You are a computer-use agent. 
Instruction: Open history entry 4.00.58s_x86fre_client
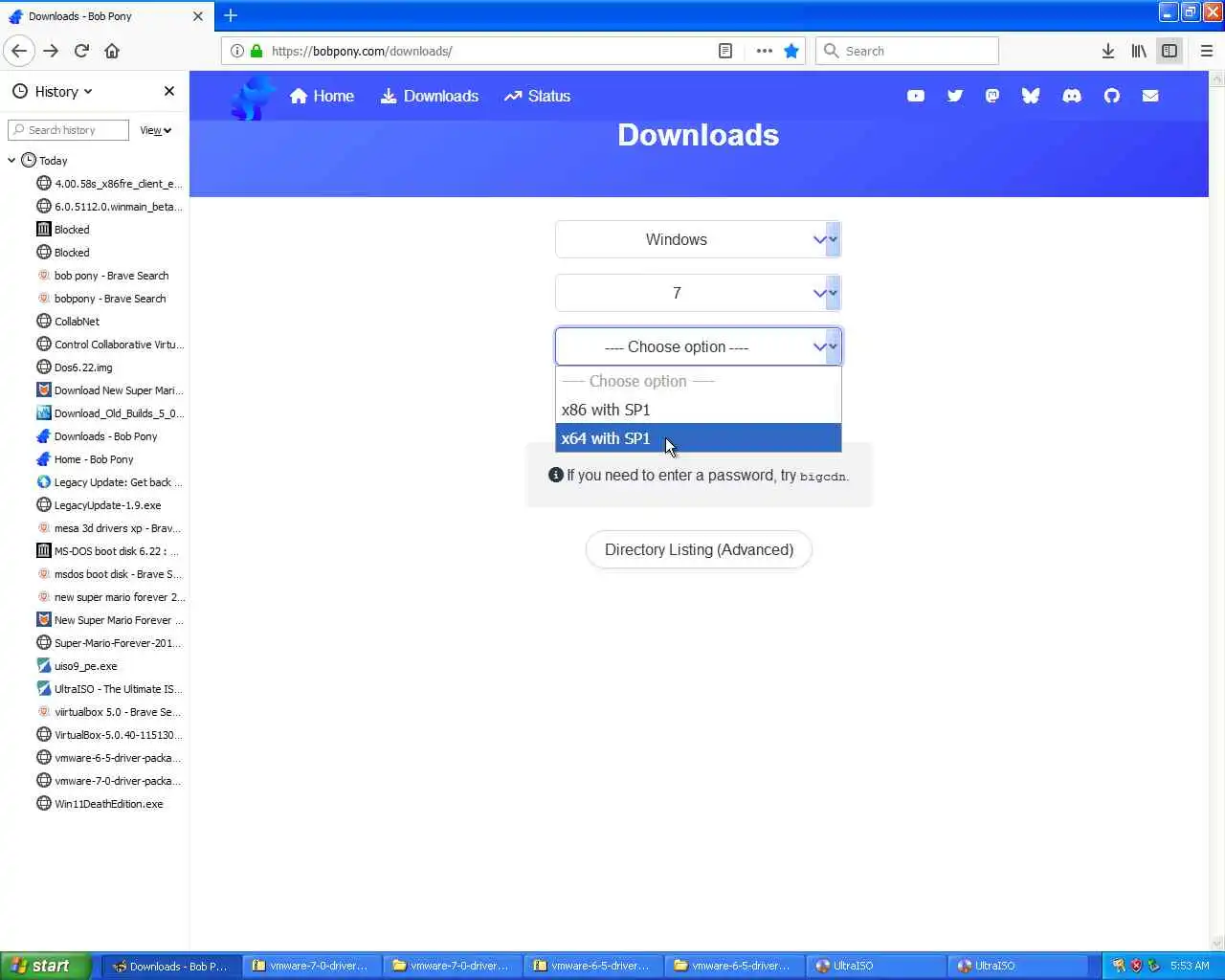pos(109,184)
